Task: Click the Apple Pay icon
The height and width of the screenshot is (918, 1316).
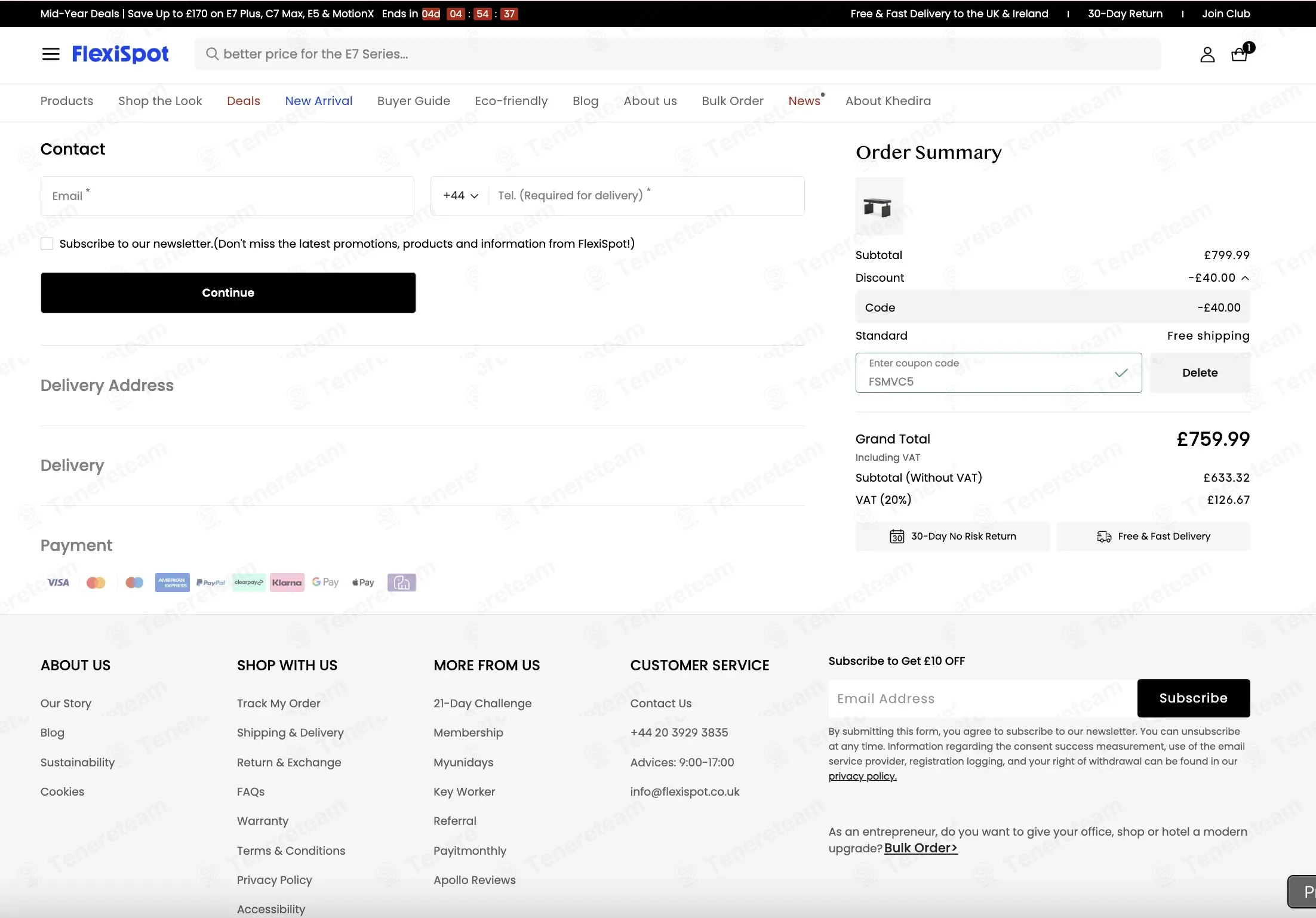Action: click(363, 583)
